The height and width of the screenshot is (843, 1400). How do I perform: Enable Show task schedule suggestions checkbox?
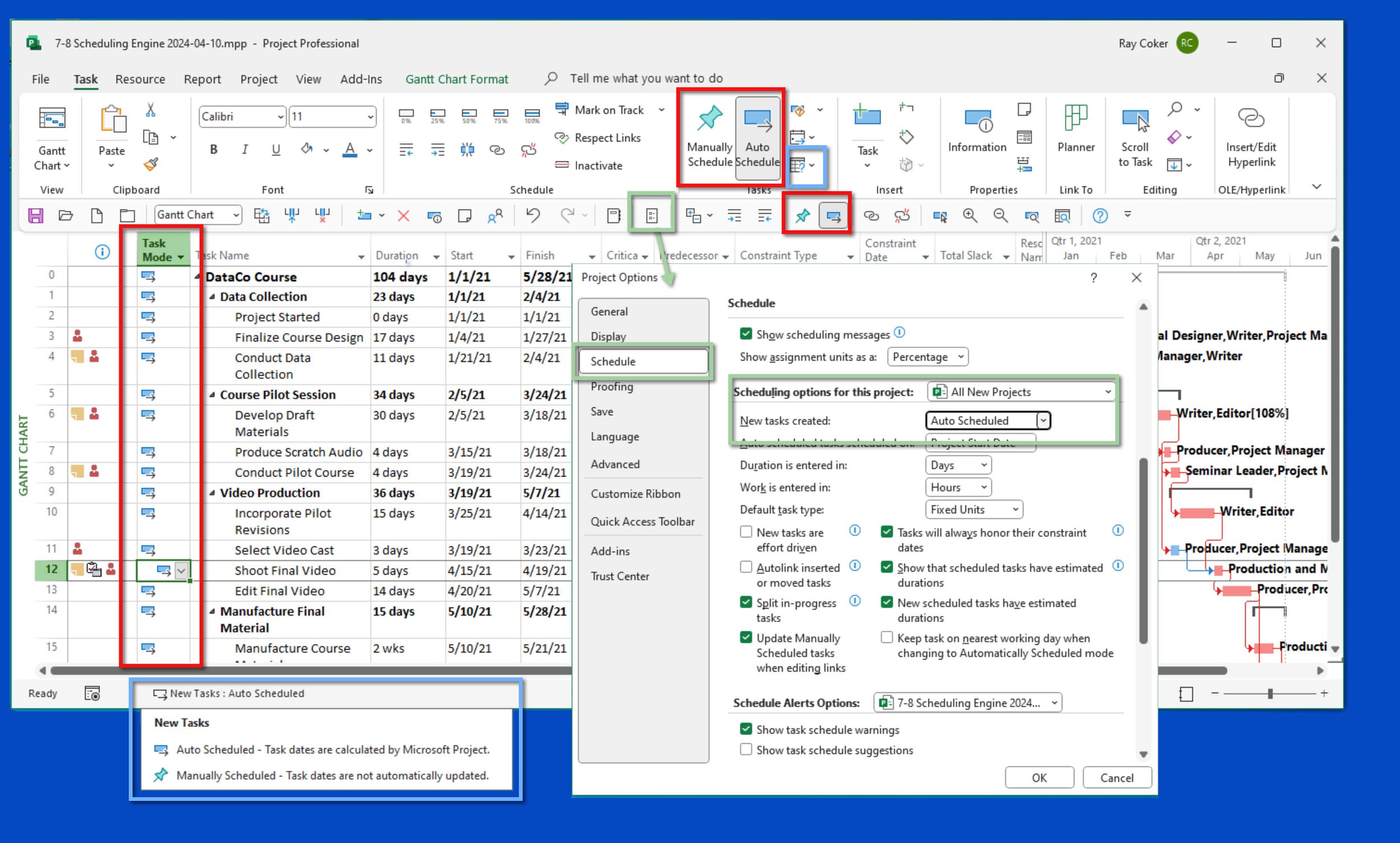coord(746,750)
